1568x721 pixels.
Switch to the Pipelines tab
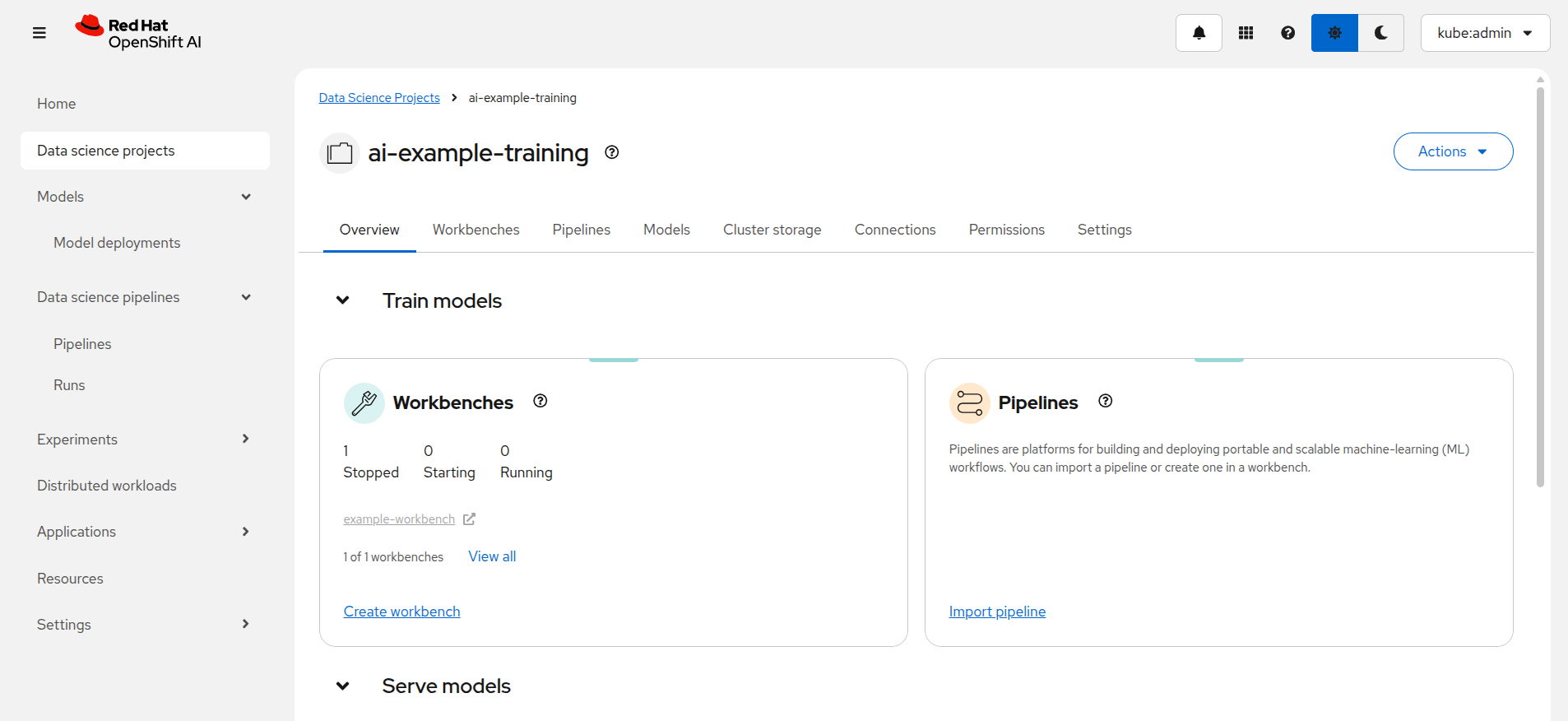[582, 230]
